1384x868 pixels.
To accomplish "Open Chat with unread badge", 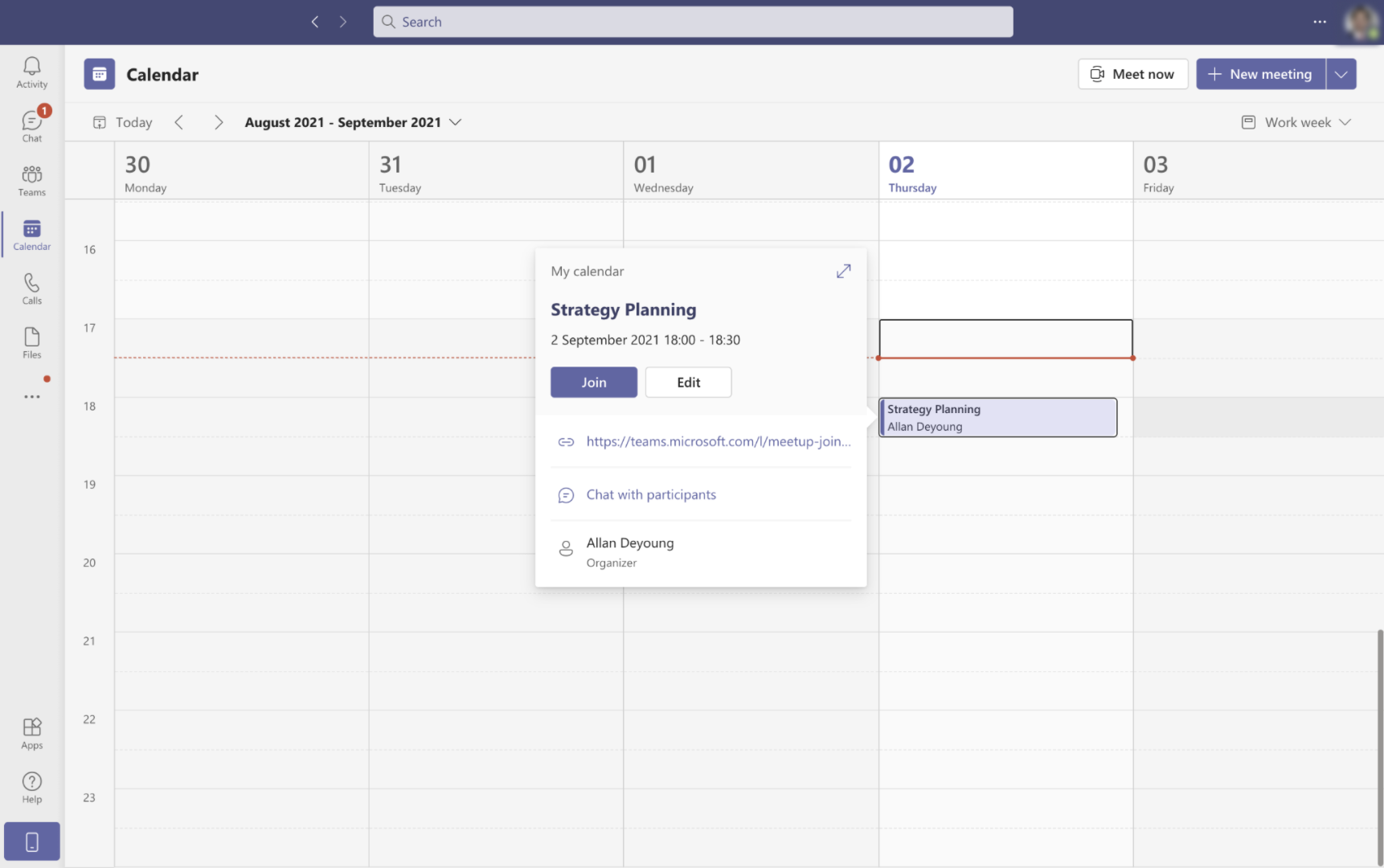I will pyautogui.click(x=32, y=125).
